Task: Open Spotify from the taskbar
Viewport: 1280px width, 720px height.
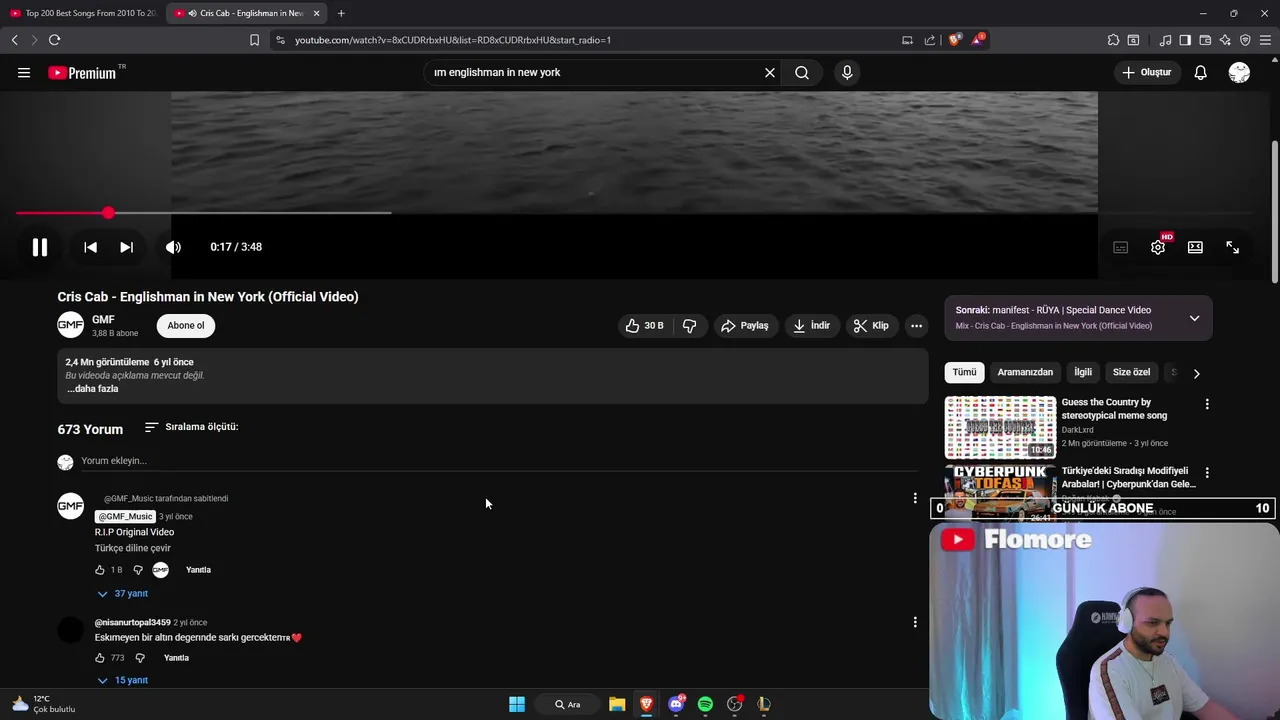Action: pos(705,704)
